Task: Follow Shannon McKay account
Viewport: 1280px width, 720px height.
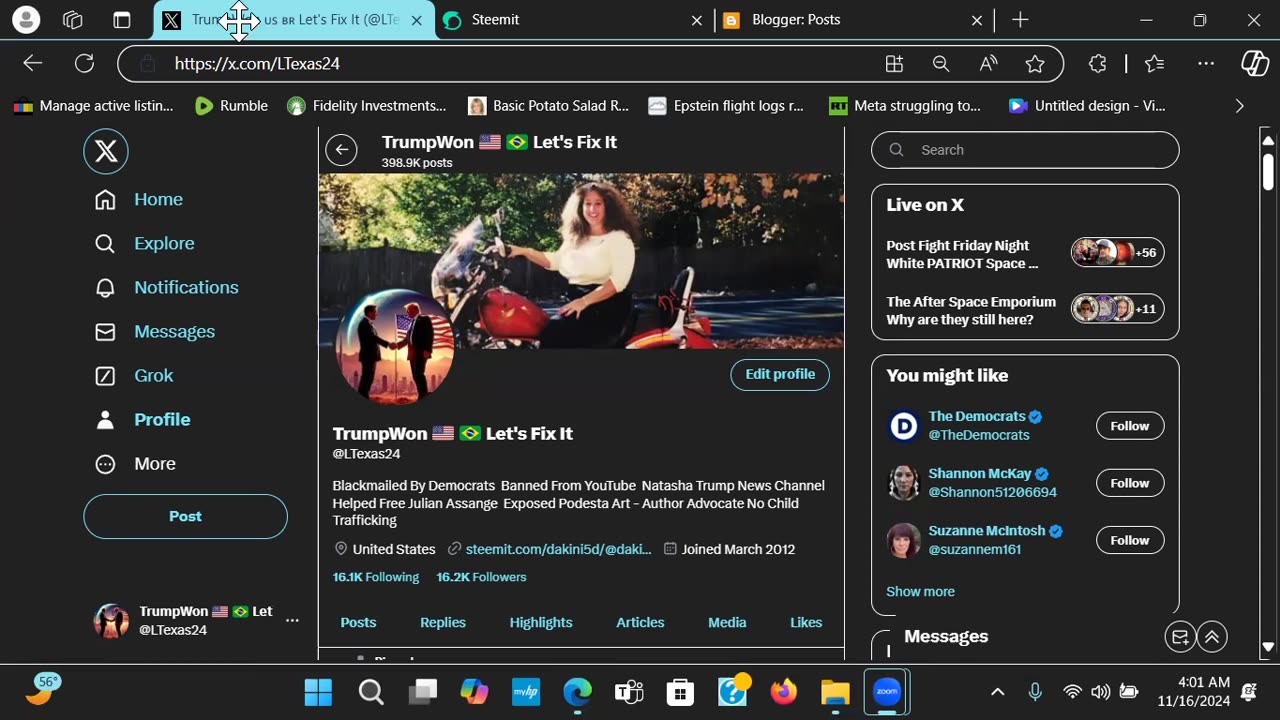Action: (x=1130, y=483)
